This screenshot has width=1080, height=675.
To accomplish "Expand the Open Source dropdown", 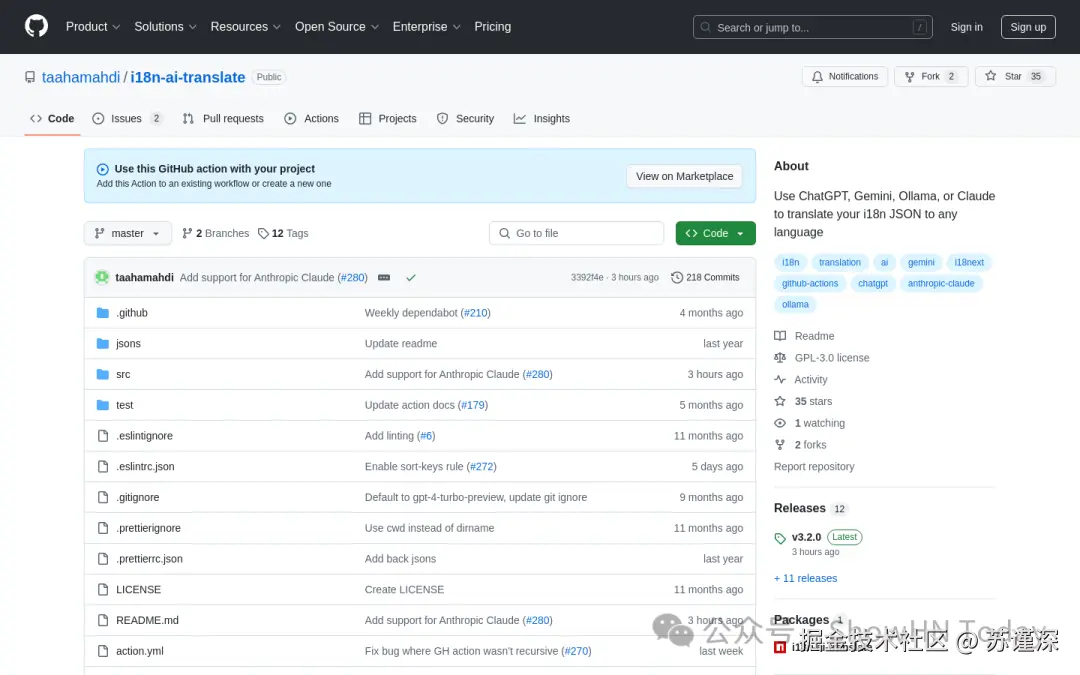I will point(337,26).
